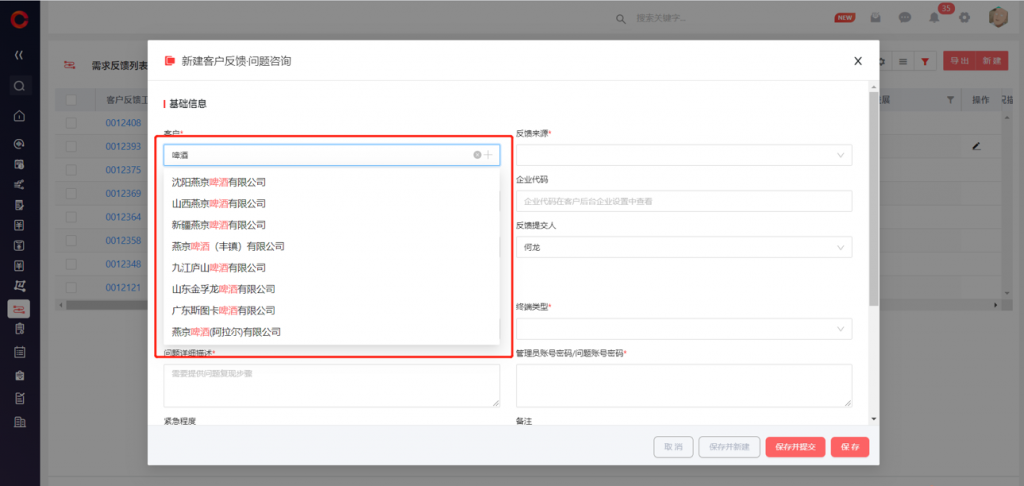This screenshot has width=1024, height=486.
Task: Open the notification bell with badge
Action: pyautogui.click(x=934, y=17)
